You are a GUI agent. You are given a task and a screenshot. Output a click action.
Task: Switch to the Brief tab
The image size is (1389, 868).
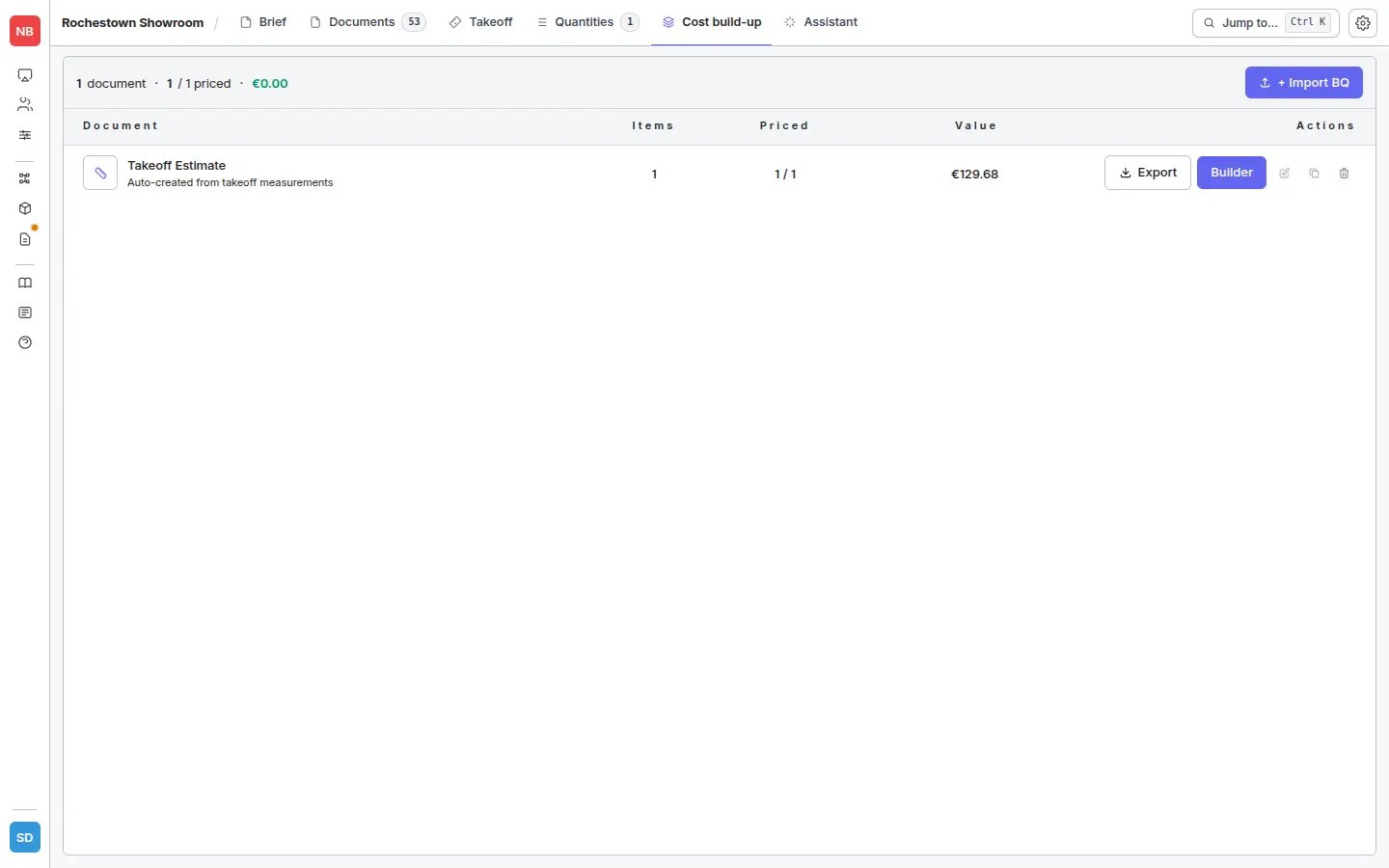point(263,22)
